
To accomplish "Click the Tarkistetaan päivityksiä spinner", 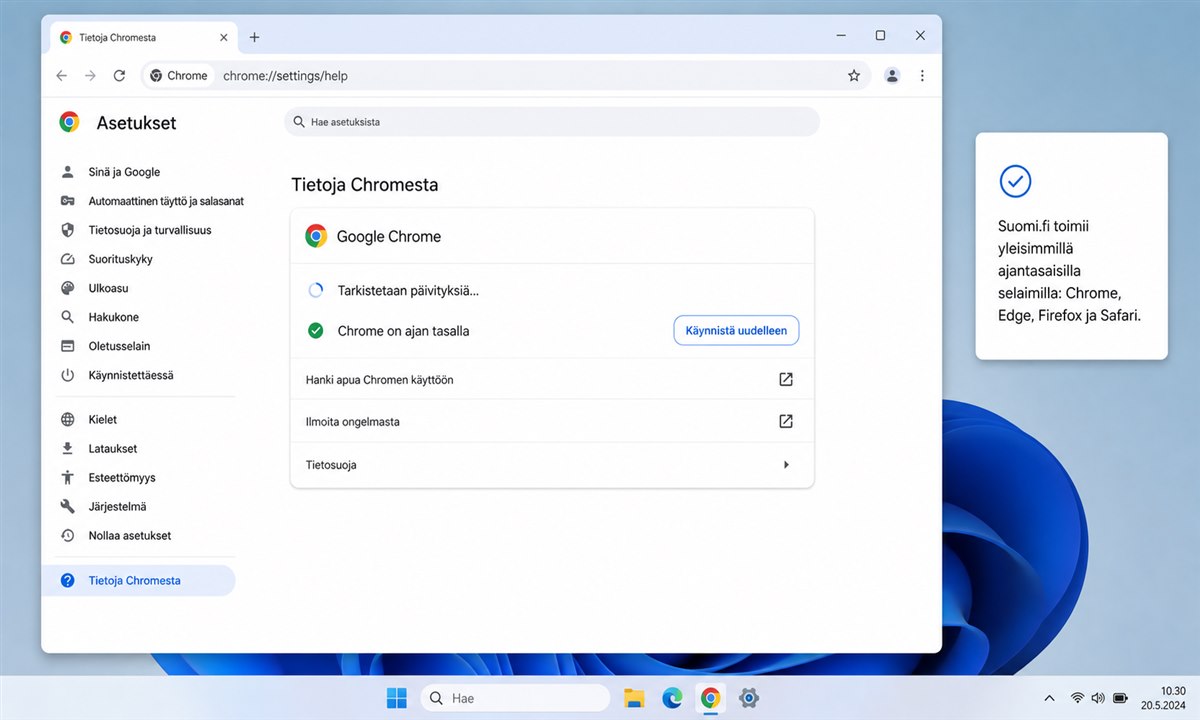I will tap(316, 291).
